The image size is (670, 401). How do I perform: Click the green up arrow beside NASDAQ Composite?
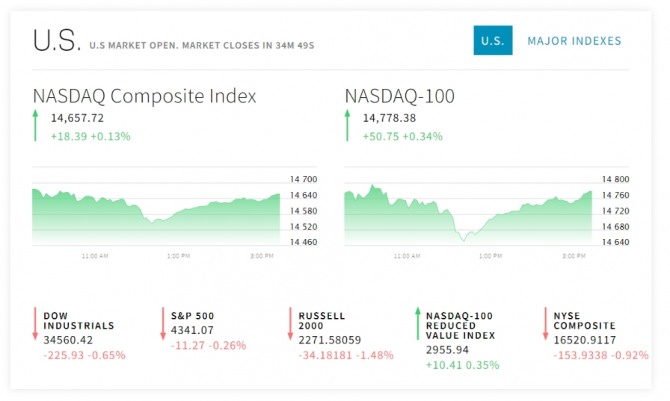[36, 126]
